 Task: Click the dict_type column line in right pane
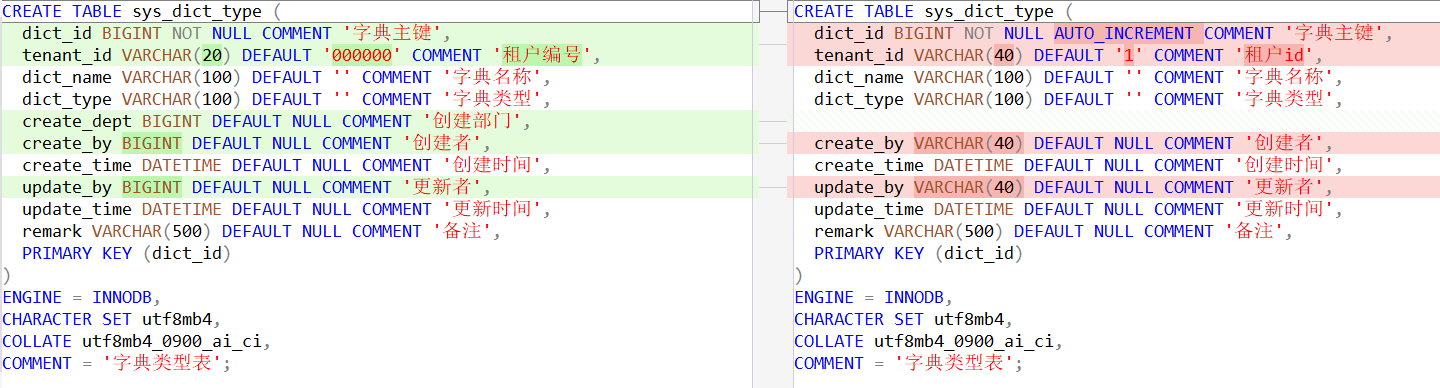(x=1079, y=99)
